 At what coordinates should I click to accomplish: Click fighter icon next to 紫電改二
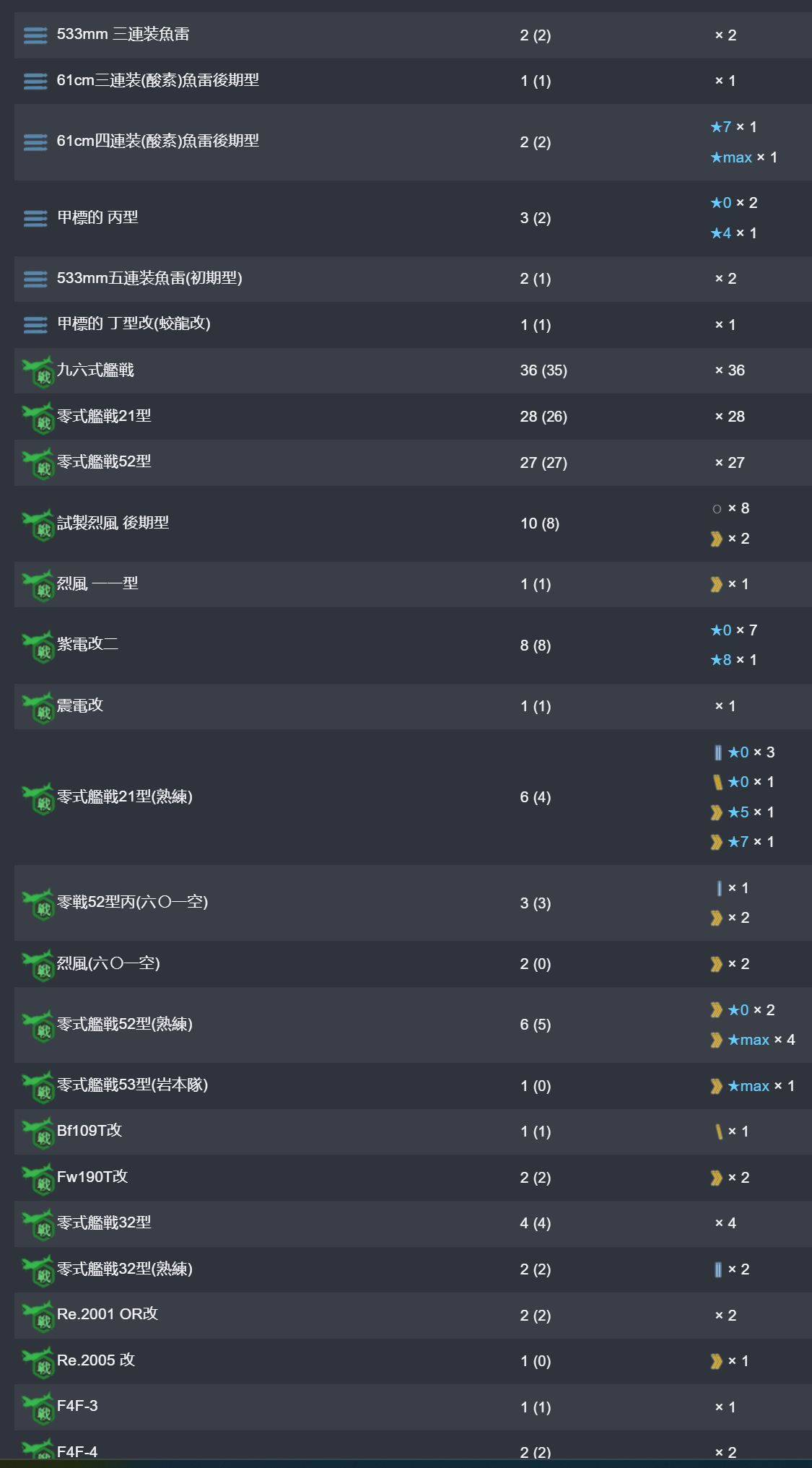tap(38, 646)
